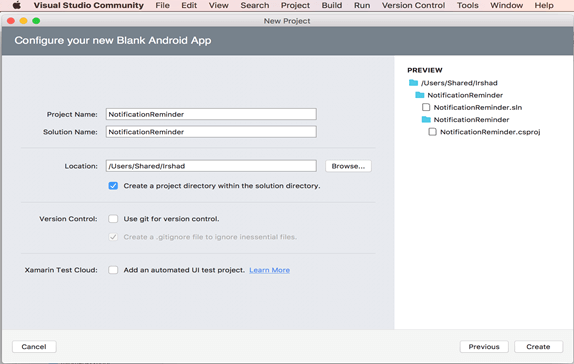This screenshot has width=574, height=364.
Task: Click the Xamarin Test Cloud label
Action: (61, 270)
